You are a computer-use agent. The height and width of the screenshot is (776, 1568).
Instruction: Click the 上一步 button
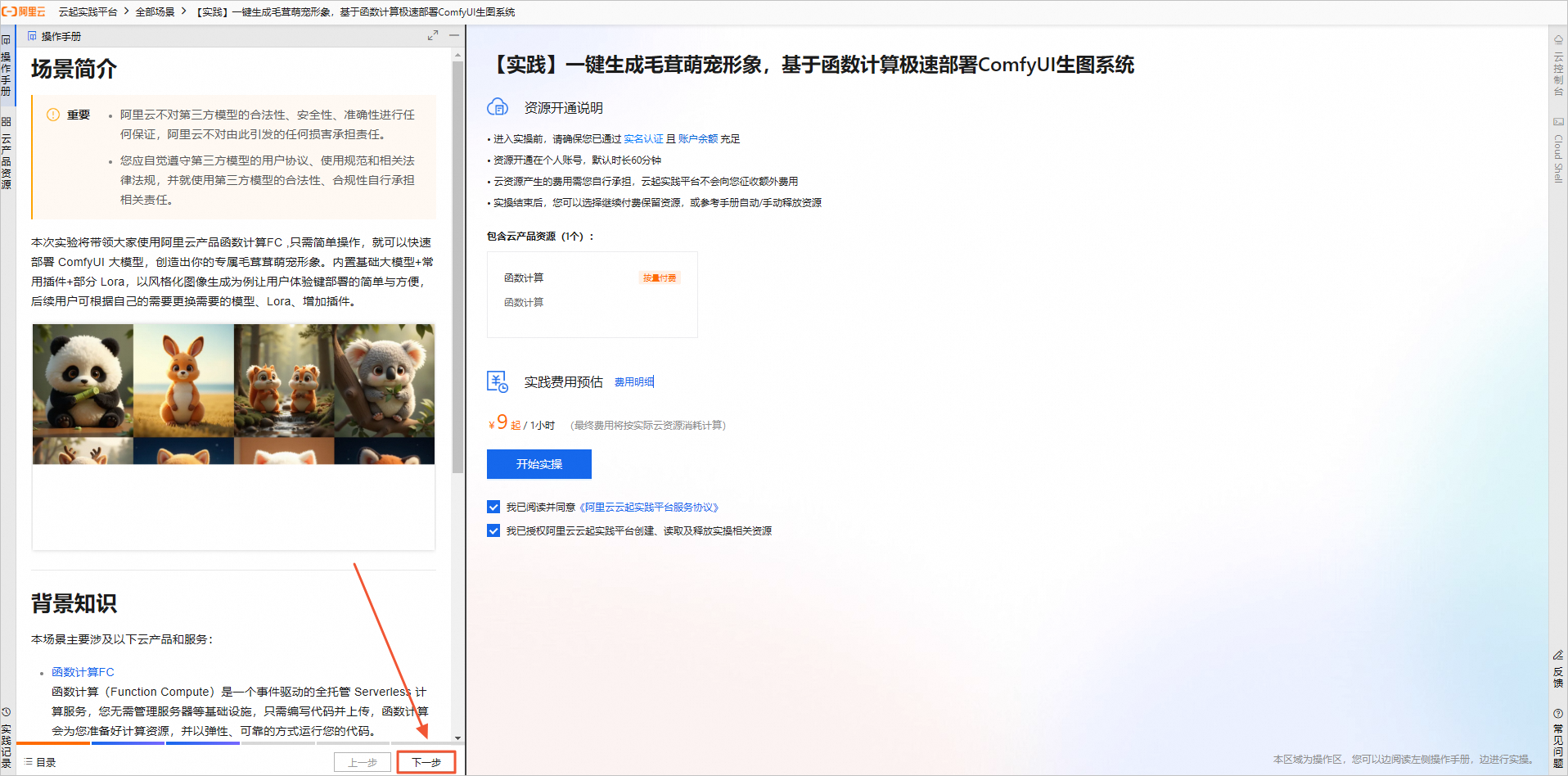click(363, 762)
